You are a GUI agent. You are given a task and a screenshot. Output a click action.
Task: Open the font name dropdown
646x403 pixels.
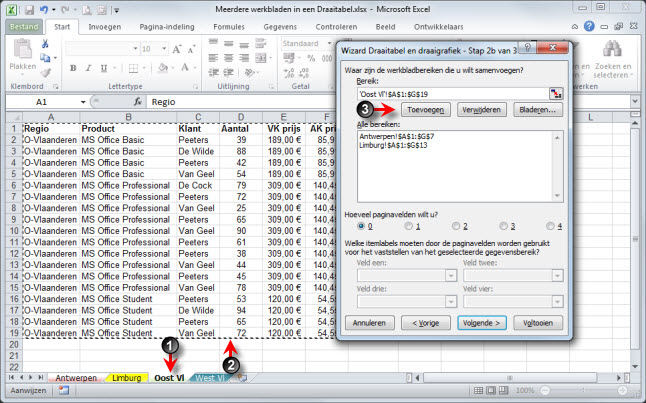point(135,49)
